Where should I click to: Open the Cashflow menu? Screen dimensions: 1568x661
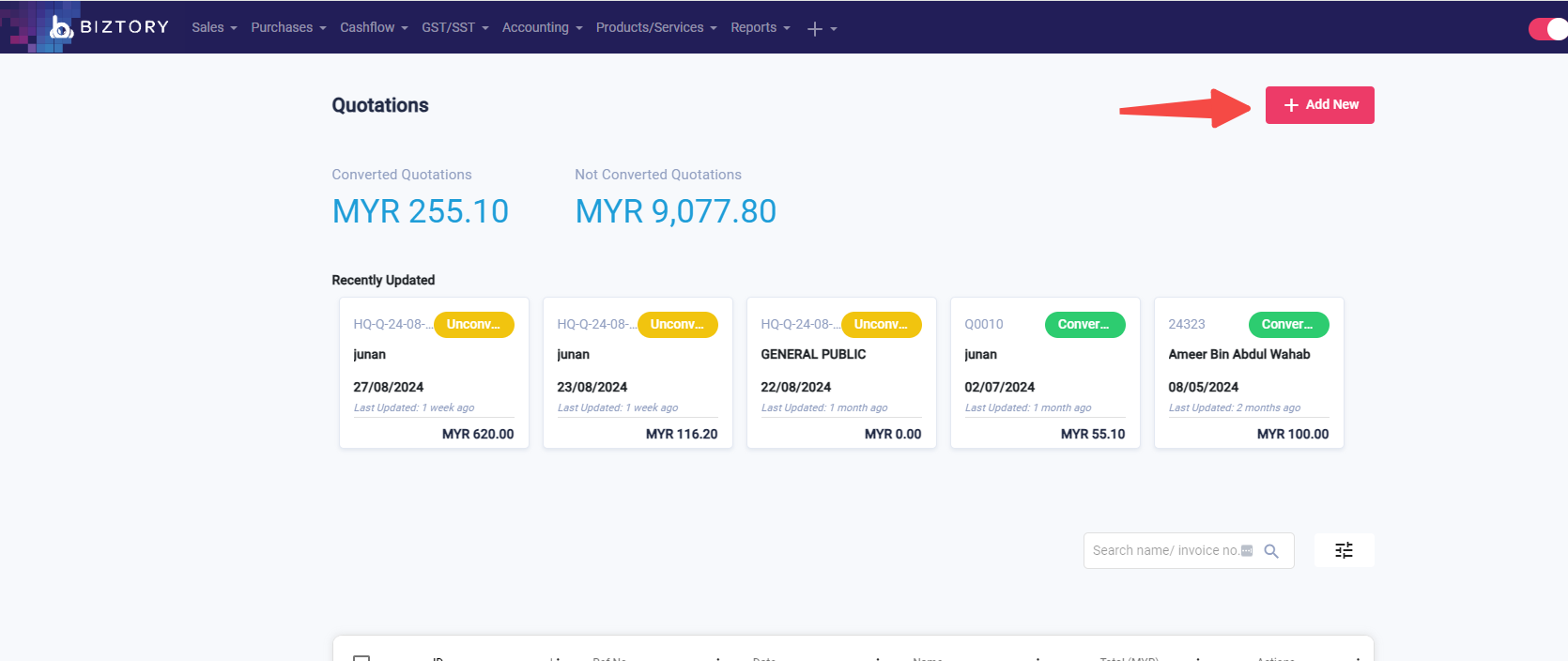point(374,27)
